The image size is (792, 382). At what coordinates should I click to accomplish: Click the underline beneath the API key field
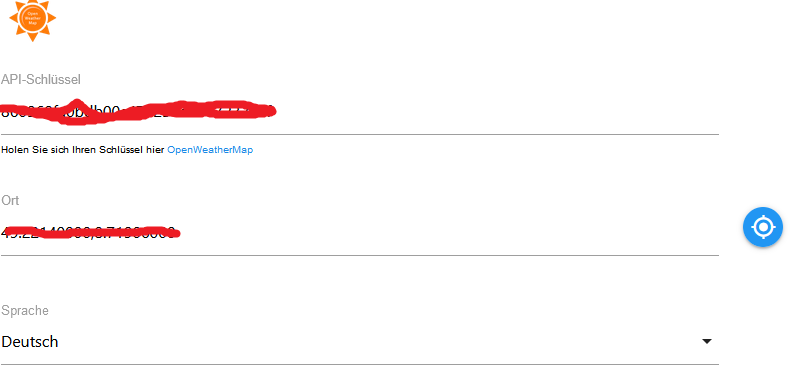tap(360, 134)
